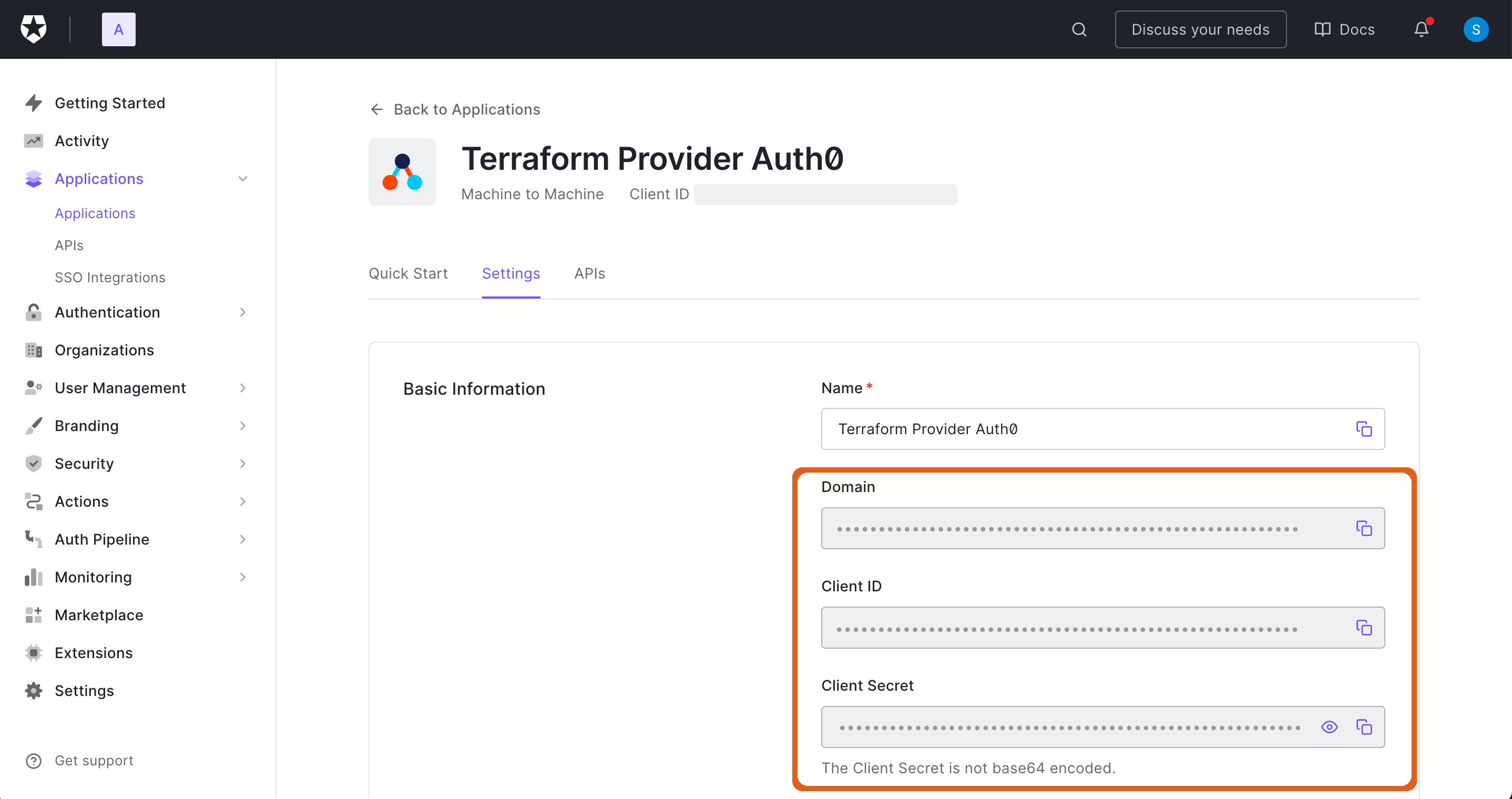Image resolution: width=1512 pixels, height=799 pixels.
Task: Reveal the Client Secret with eye icon
Action: point(1330,727)
